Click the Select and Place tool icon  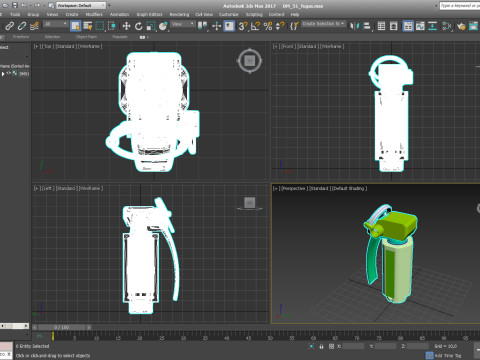click(x=163, y=26)
